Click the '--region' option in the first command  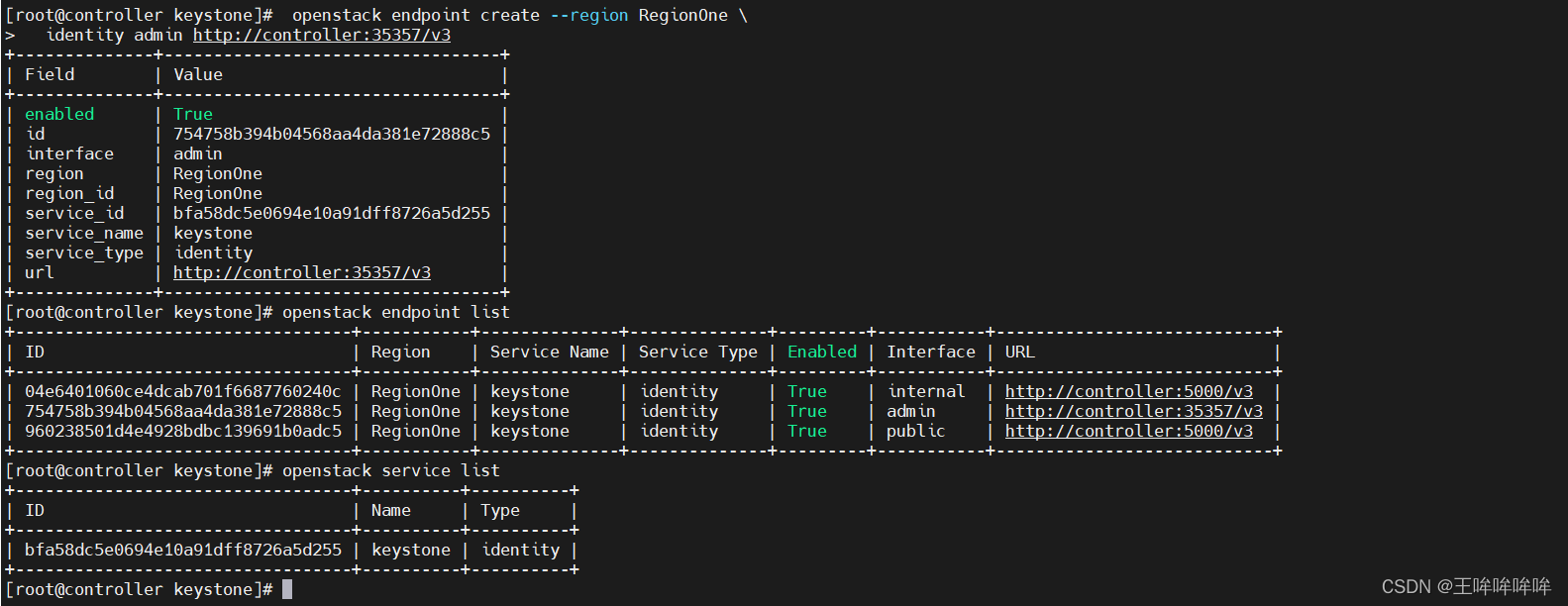click(x=589, y=15)
